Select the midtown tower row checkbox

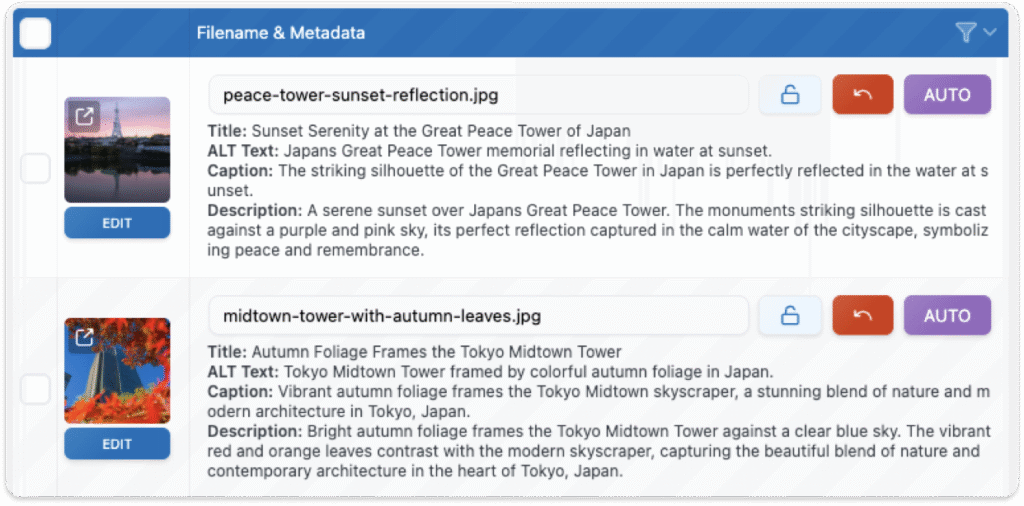pos(36,389)
